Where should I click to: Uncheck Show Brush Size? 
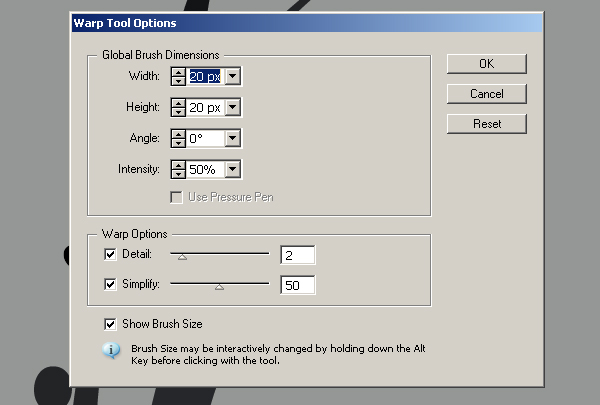[x=110, y=324]
